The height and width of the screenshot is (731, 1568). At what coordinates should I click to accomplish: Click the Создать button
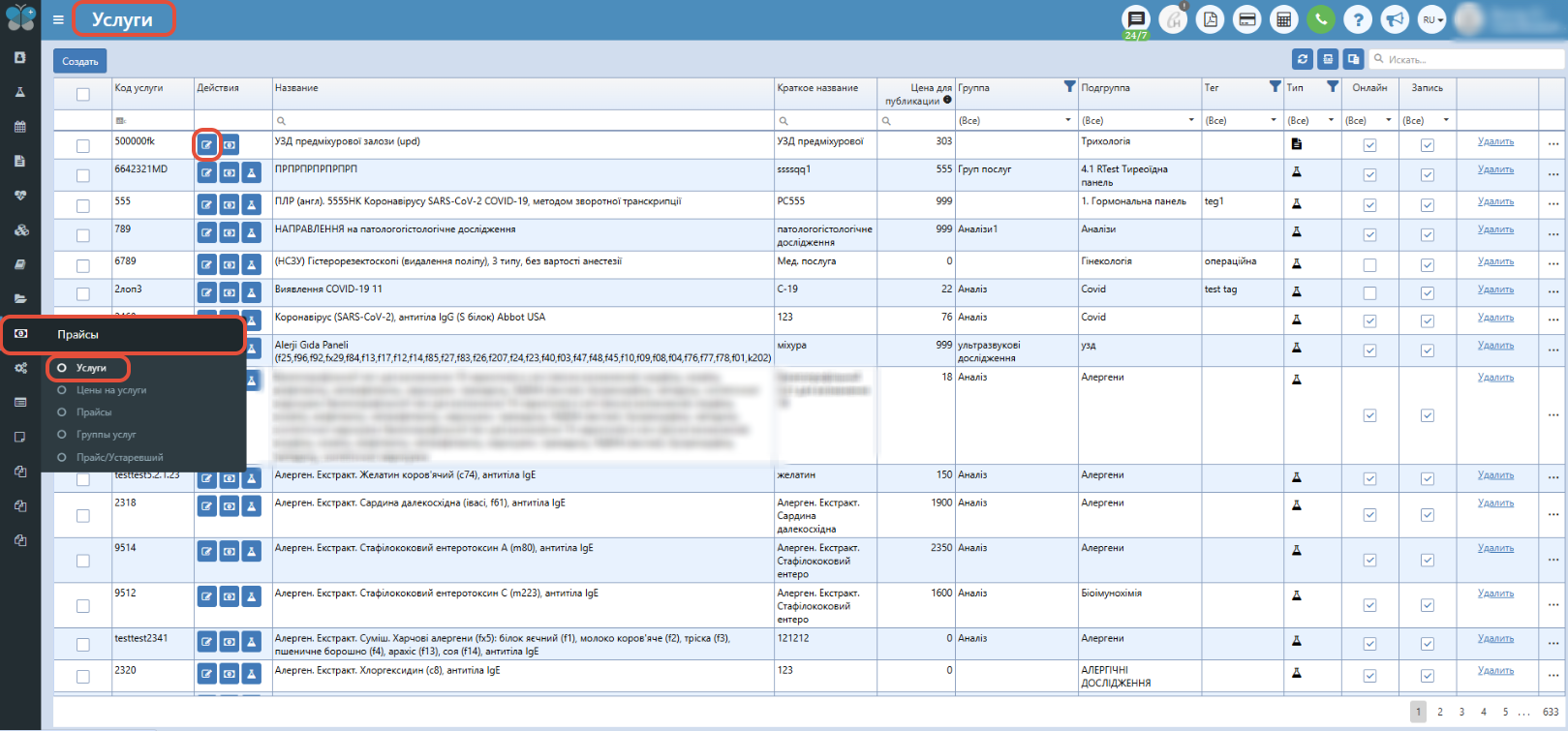pyautogui.click(x=80, y=61)
